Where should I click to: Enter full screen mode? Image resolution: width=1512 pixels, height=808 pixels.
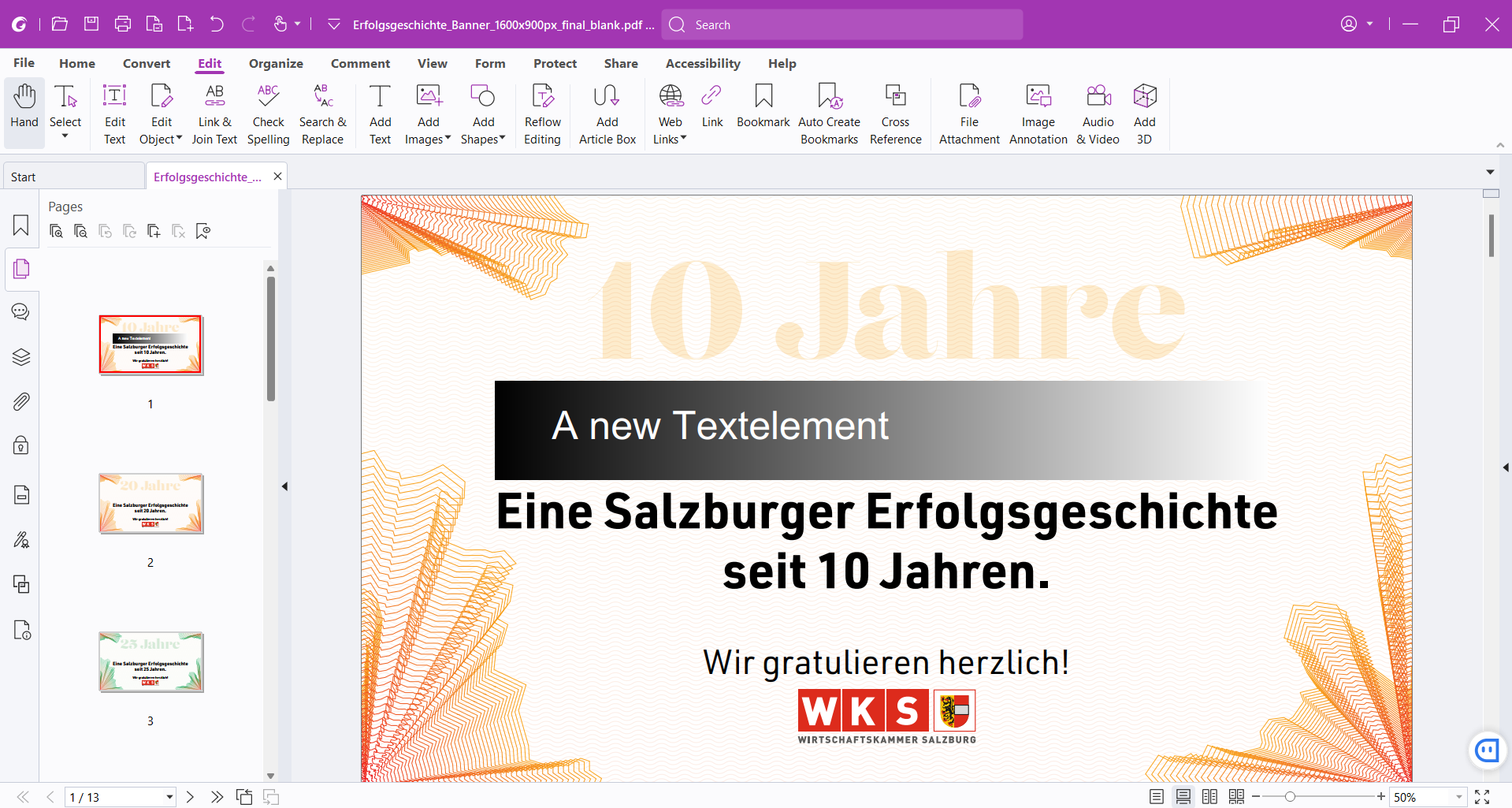[x=1482, y=797]
